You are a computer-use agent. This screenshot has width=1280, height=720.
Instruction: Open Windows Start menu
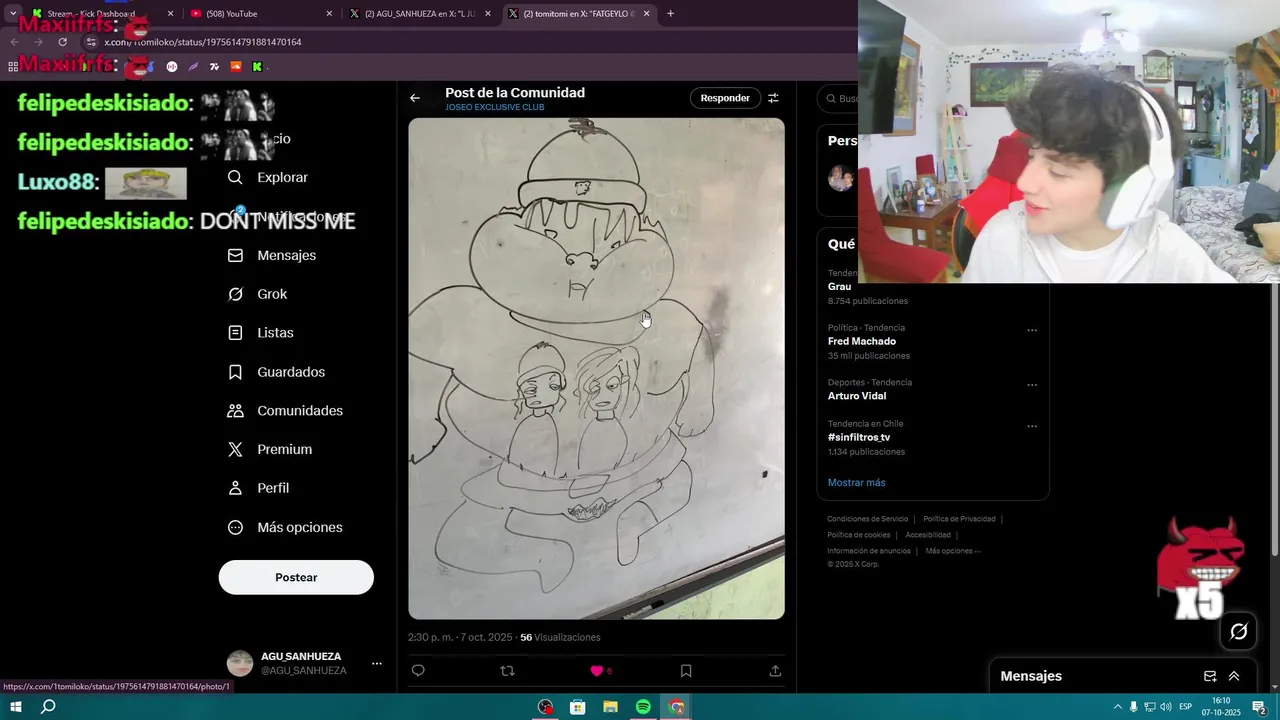[16, 707]
